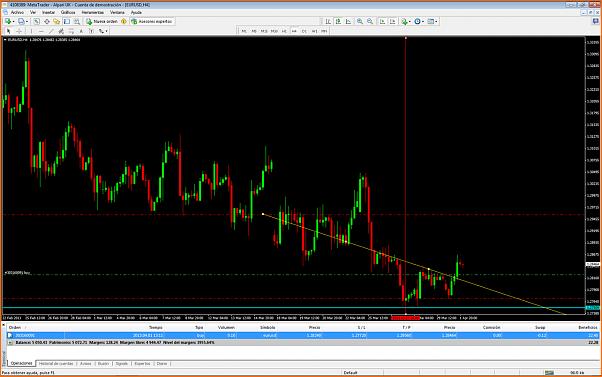The image size is (602, 377).
Task: Select the text label tool
Action: pos(91,31)
